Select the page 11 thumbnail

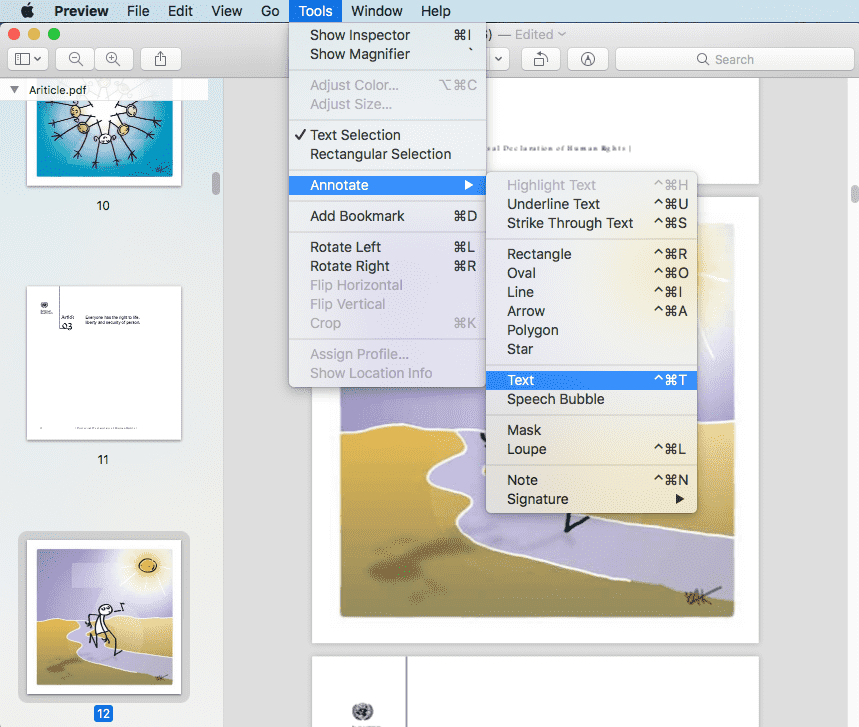click(x=104, y=363)
